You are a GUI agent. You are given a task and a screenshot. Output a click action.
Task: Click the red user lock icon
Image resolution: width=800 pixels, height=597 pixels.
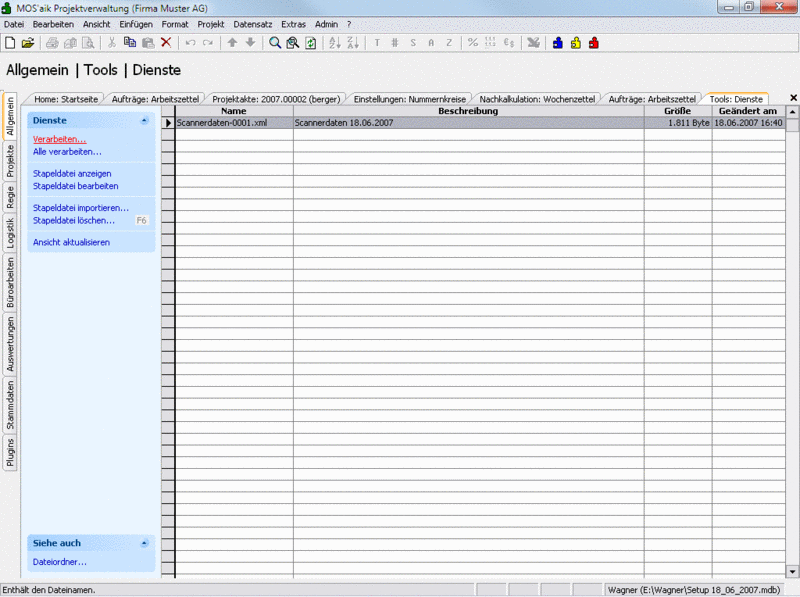coord(593,43)
